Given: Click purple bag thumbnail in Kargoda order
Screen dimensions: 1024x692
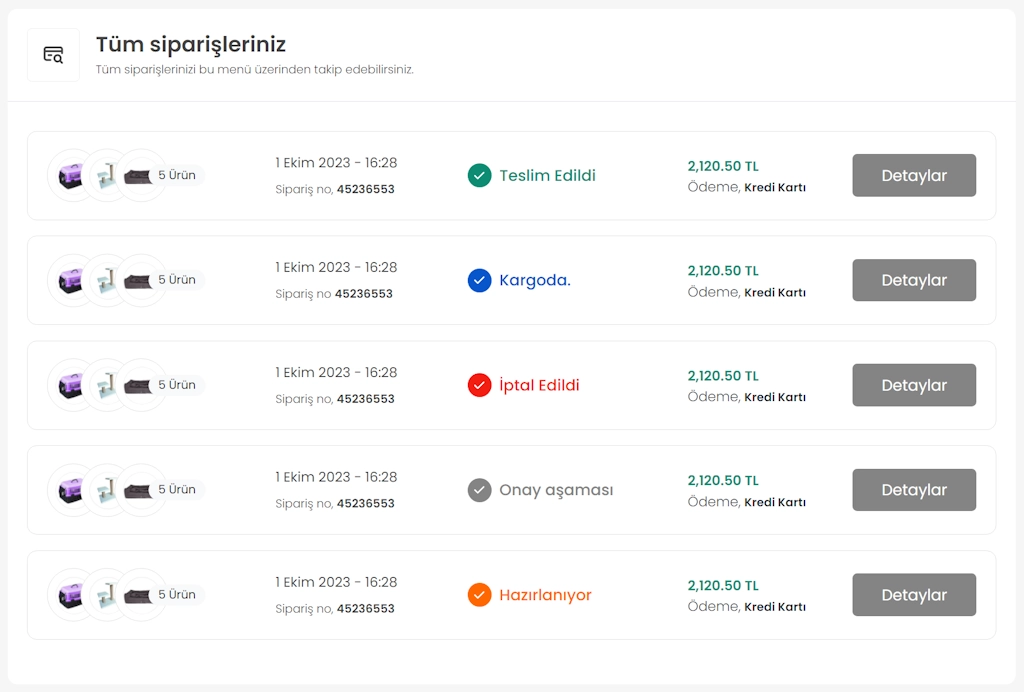Looking at the screenshot, I should (x=71, y=281).
